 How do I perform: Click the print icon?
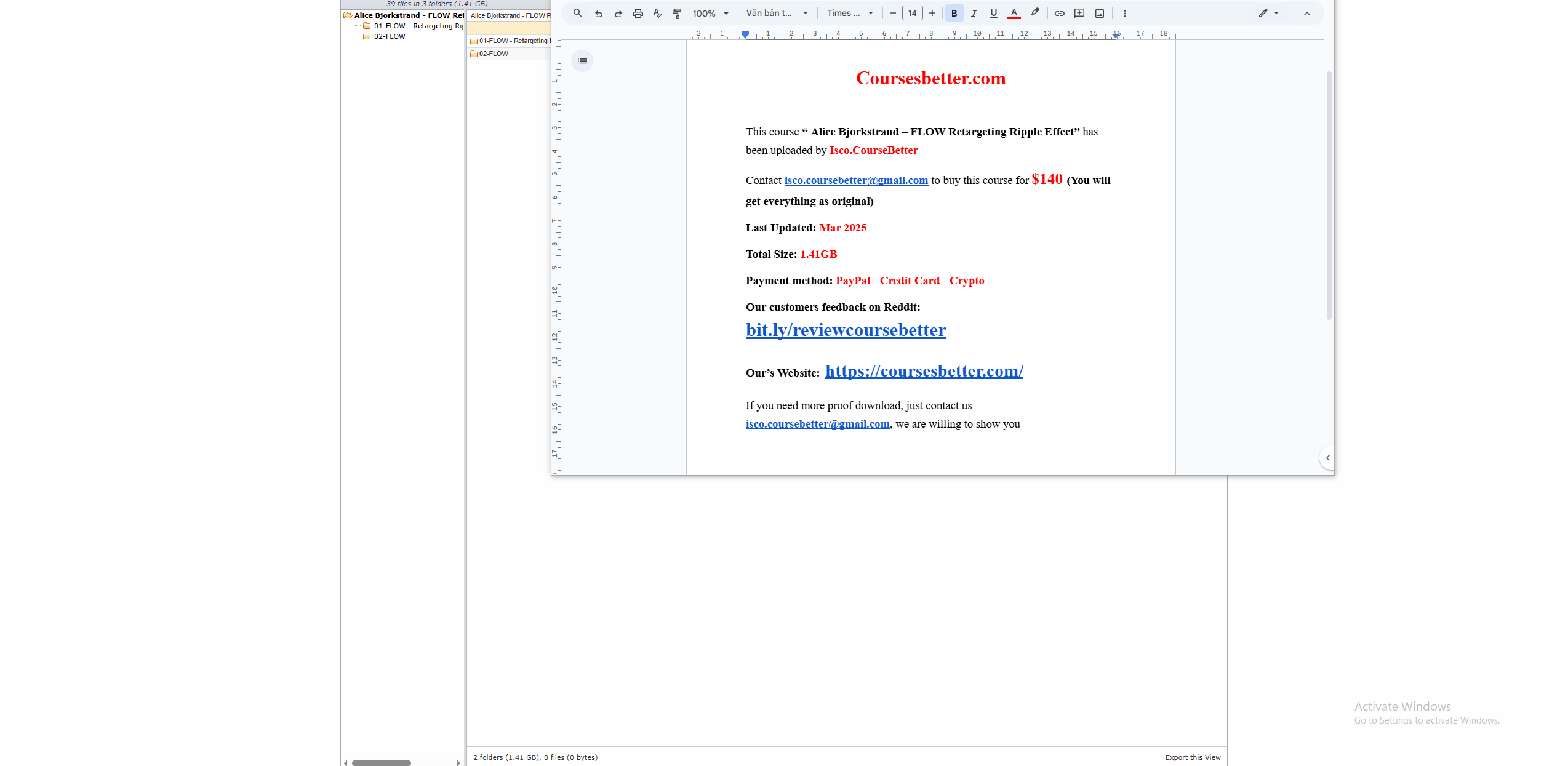click(638, 13)
